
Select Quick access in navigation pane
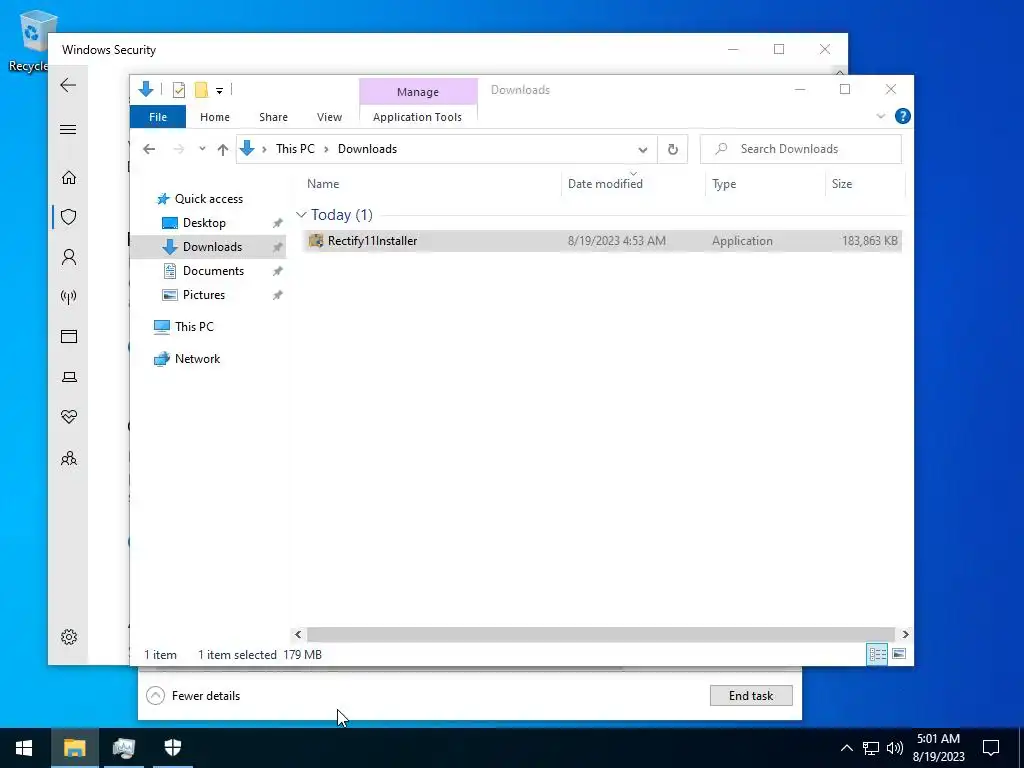[x=208, y=199]
